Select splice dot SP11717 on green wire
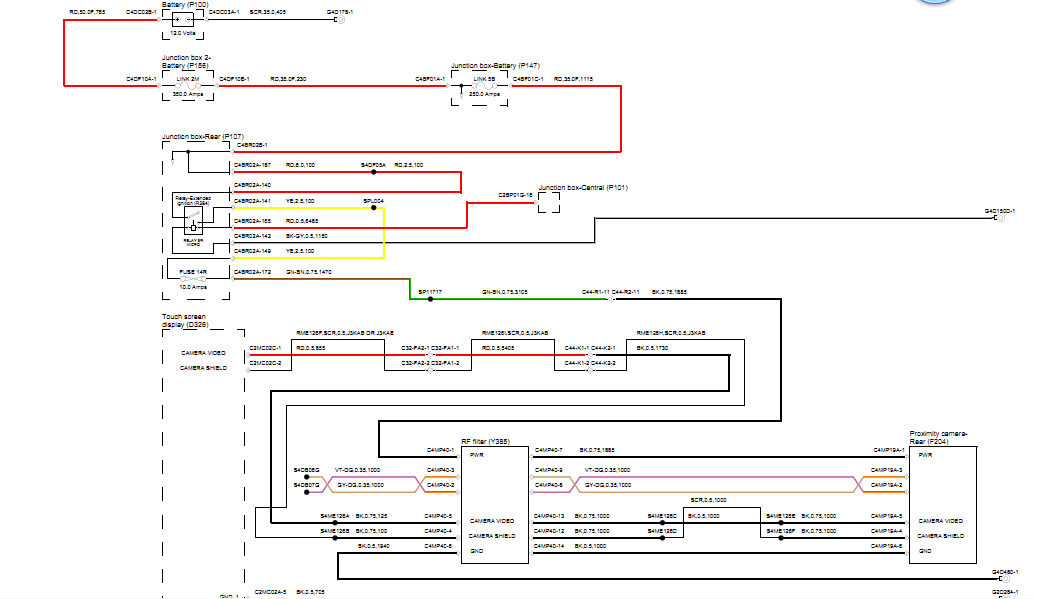Viewport: 1037px width, 599px height. pyautogui.click(x=430, y=299)
